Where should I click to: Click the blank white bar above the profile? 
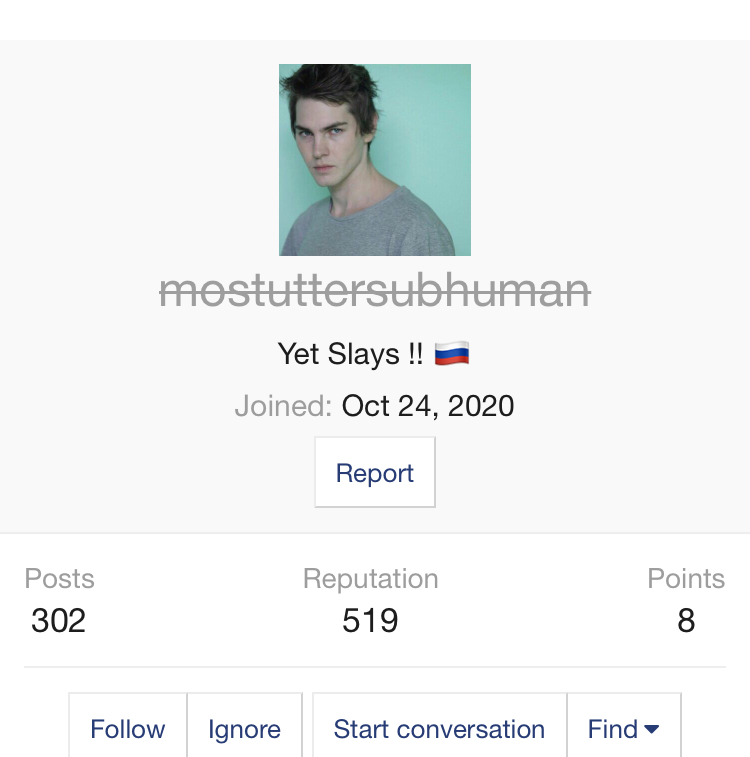click(x=375, y=20)
